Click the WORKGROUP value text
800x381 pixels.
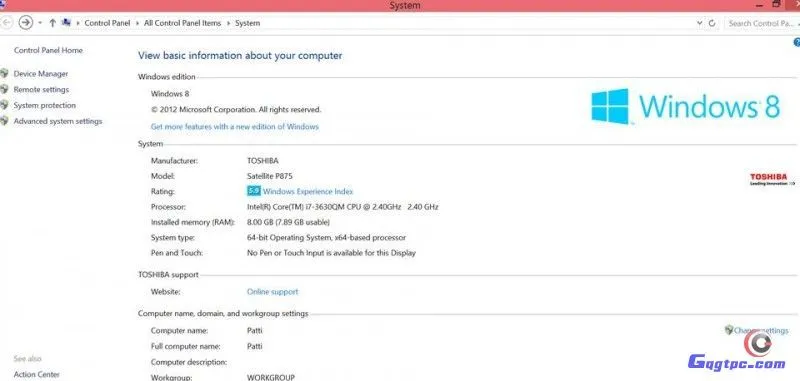271,377
